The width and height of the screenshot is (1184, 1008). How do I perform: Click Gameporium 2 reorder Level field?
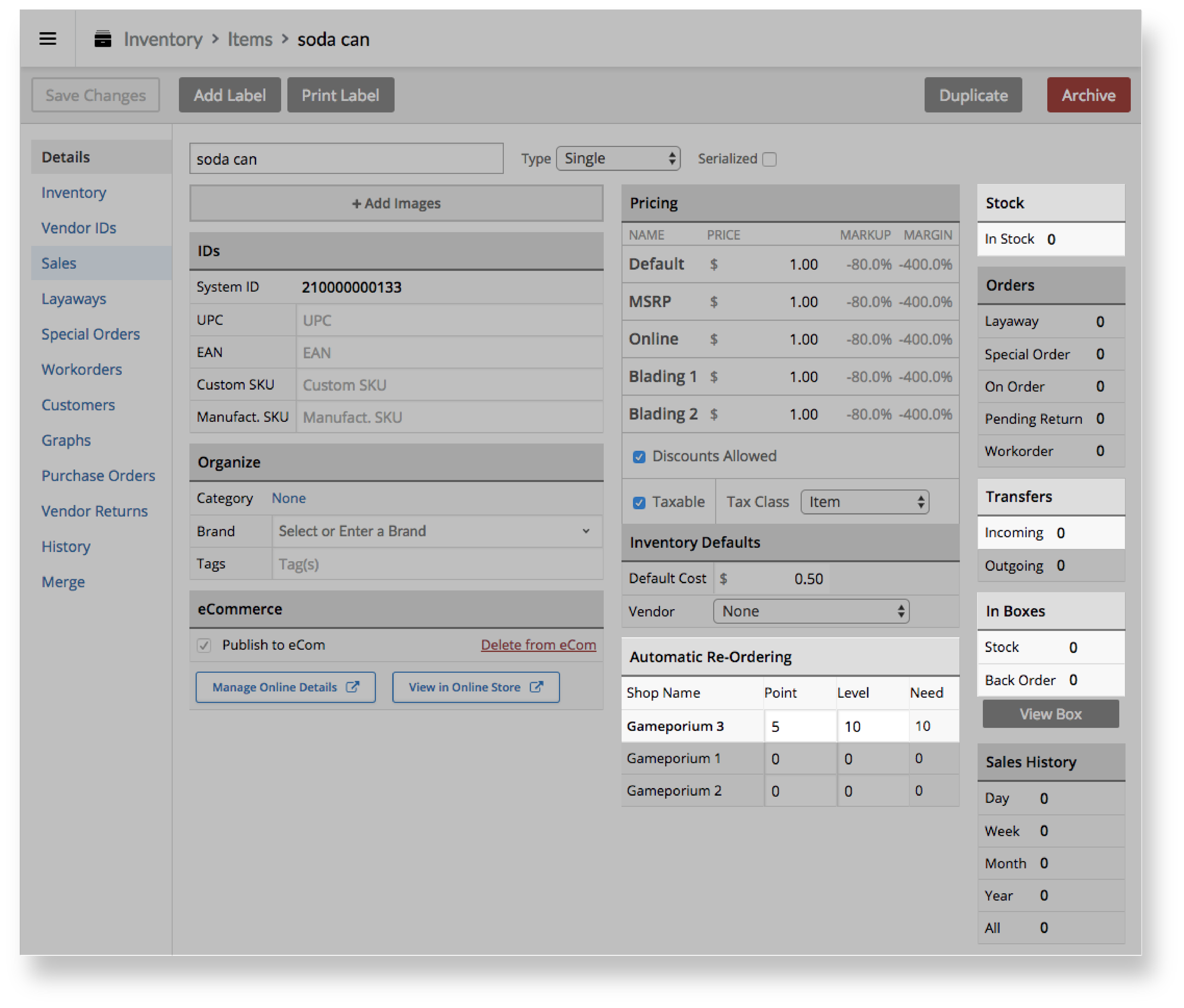tap(873, 791)
